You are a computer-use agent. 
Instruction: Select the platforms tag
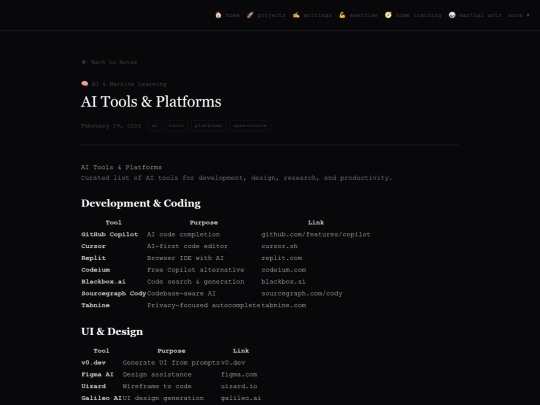(208, 126)
